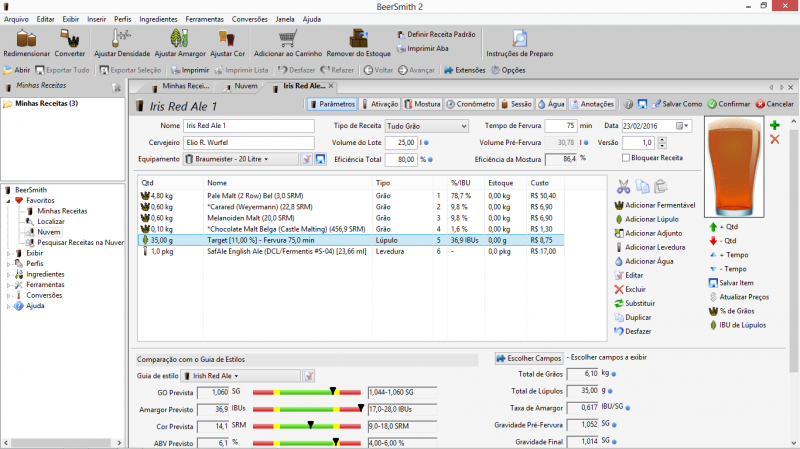Click the scissors cut icon
Image resolution: width=800 pixels, height=449 pixels.
pyautogui.click(x=623, y=187)
